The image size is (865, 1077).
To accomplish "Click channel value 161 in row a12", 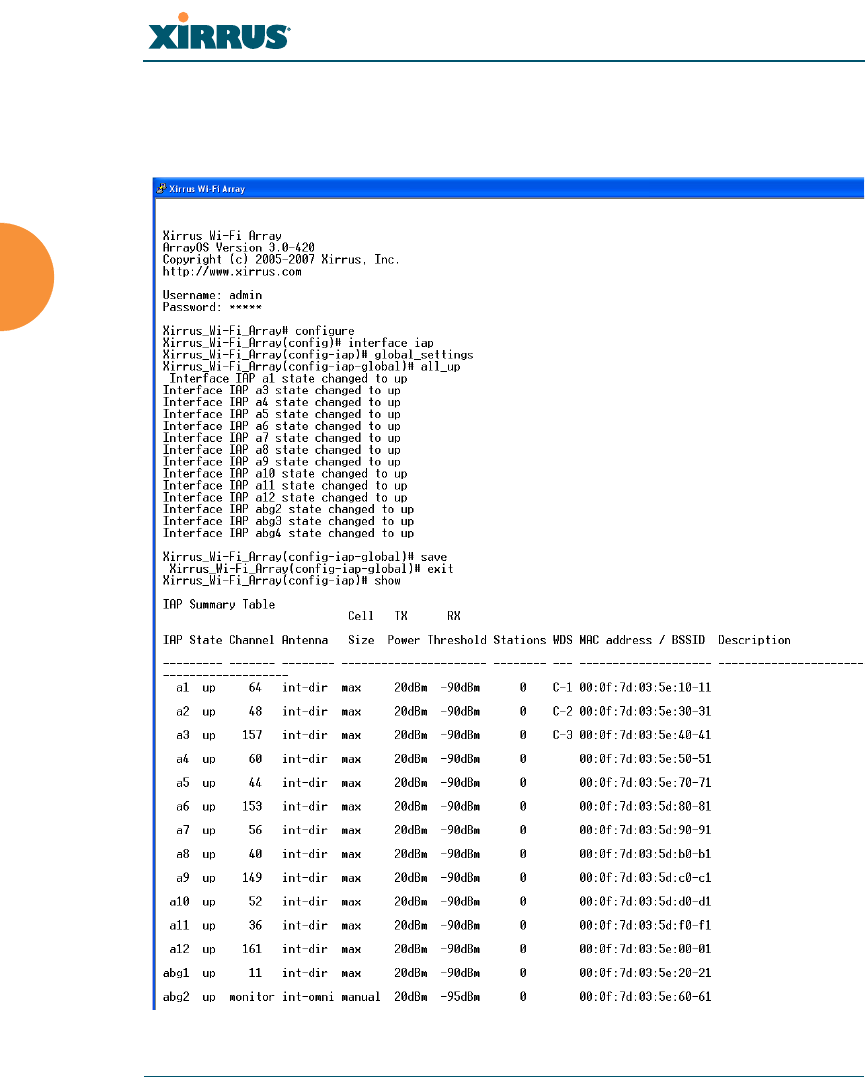I will pyautogui.click(x=252, y=949).
